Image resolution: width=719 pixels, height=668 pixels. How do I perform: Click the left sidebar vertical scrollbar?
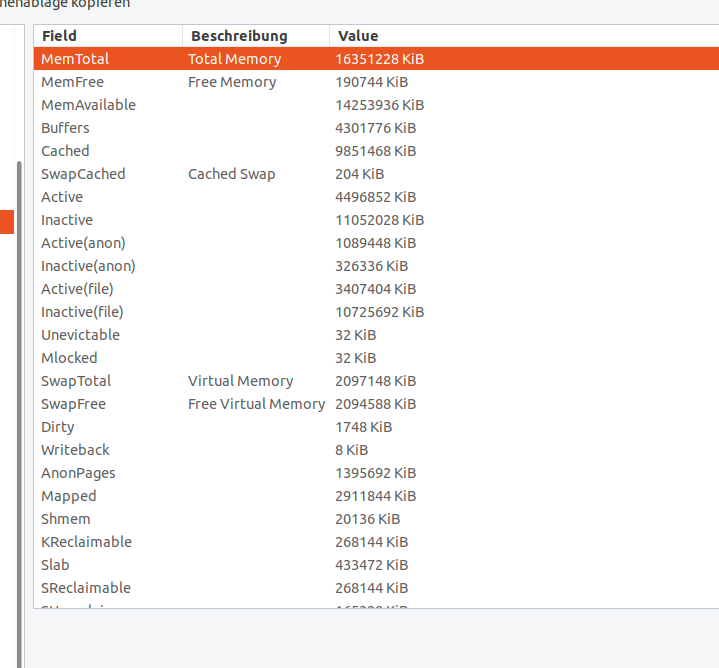(19, 400)
